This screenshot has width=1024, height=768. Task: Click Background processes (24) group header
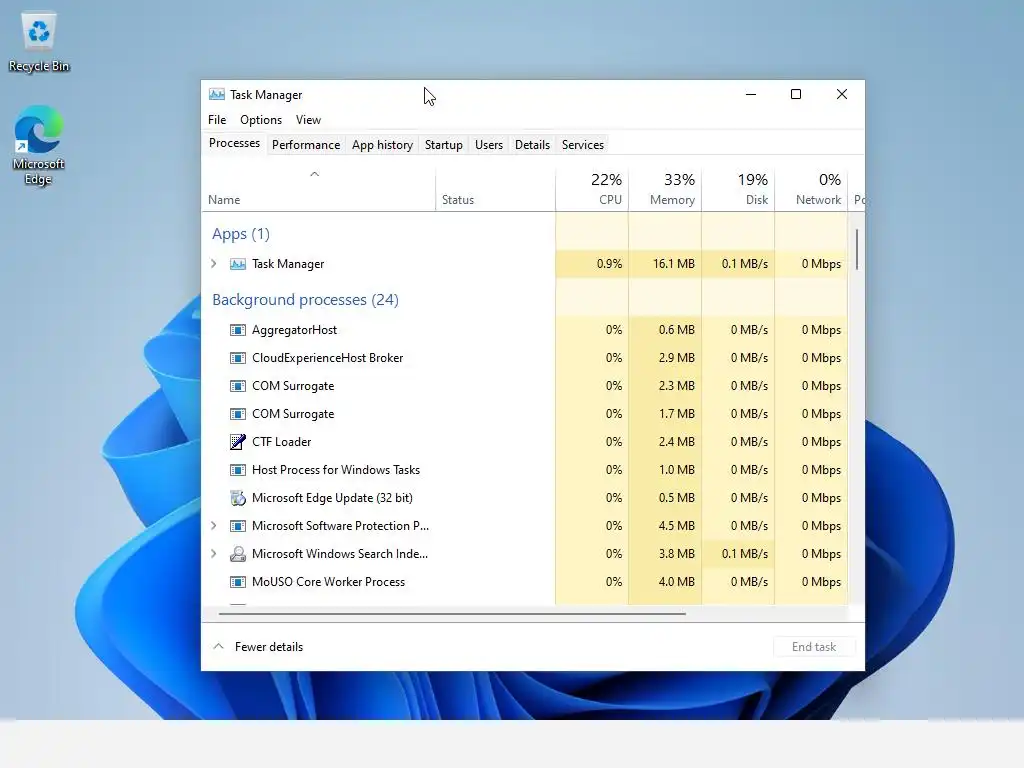click(305, 300)
